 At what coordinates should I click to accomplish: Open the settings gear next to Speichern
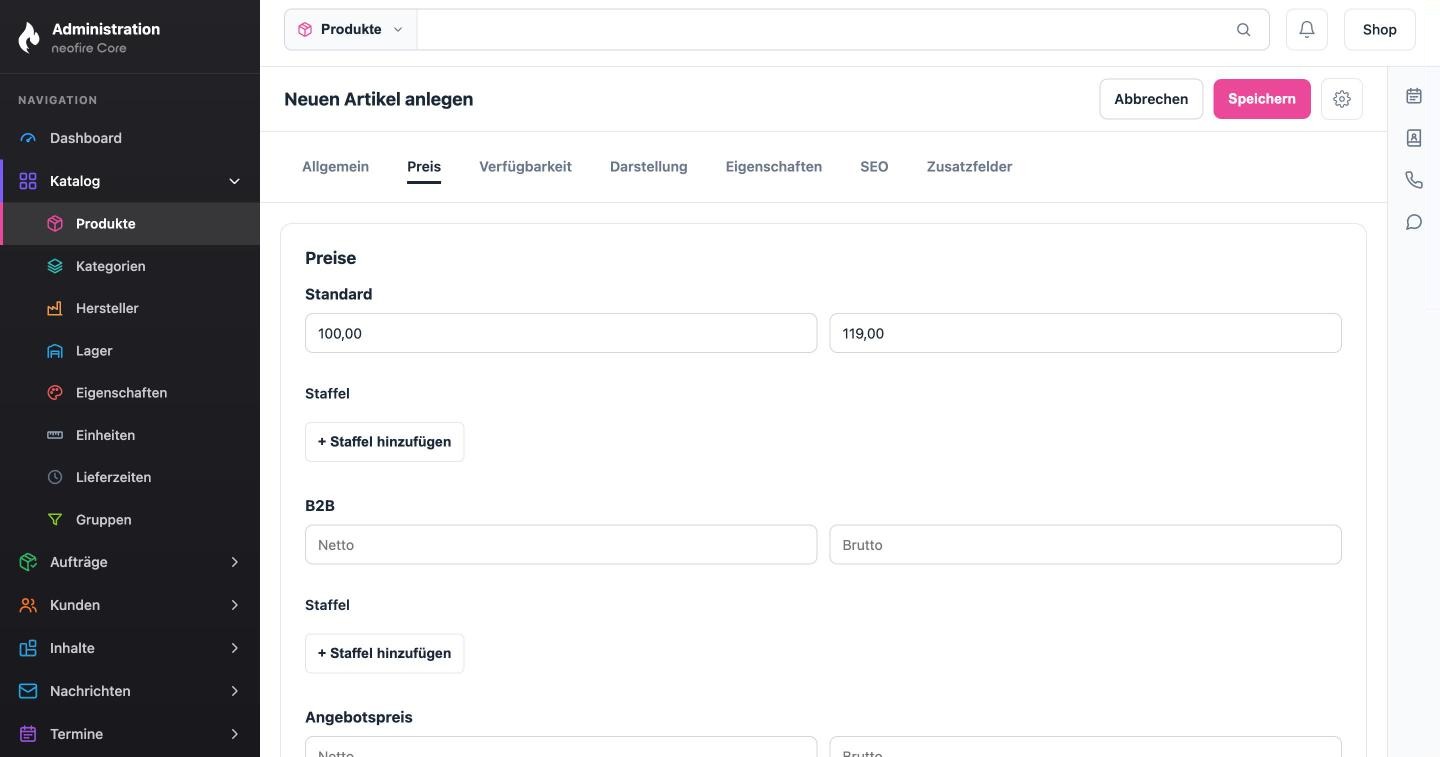[1342, 99]
